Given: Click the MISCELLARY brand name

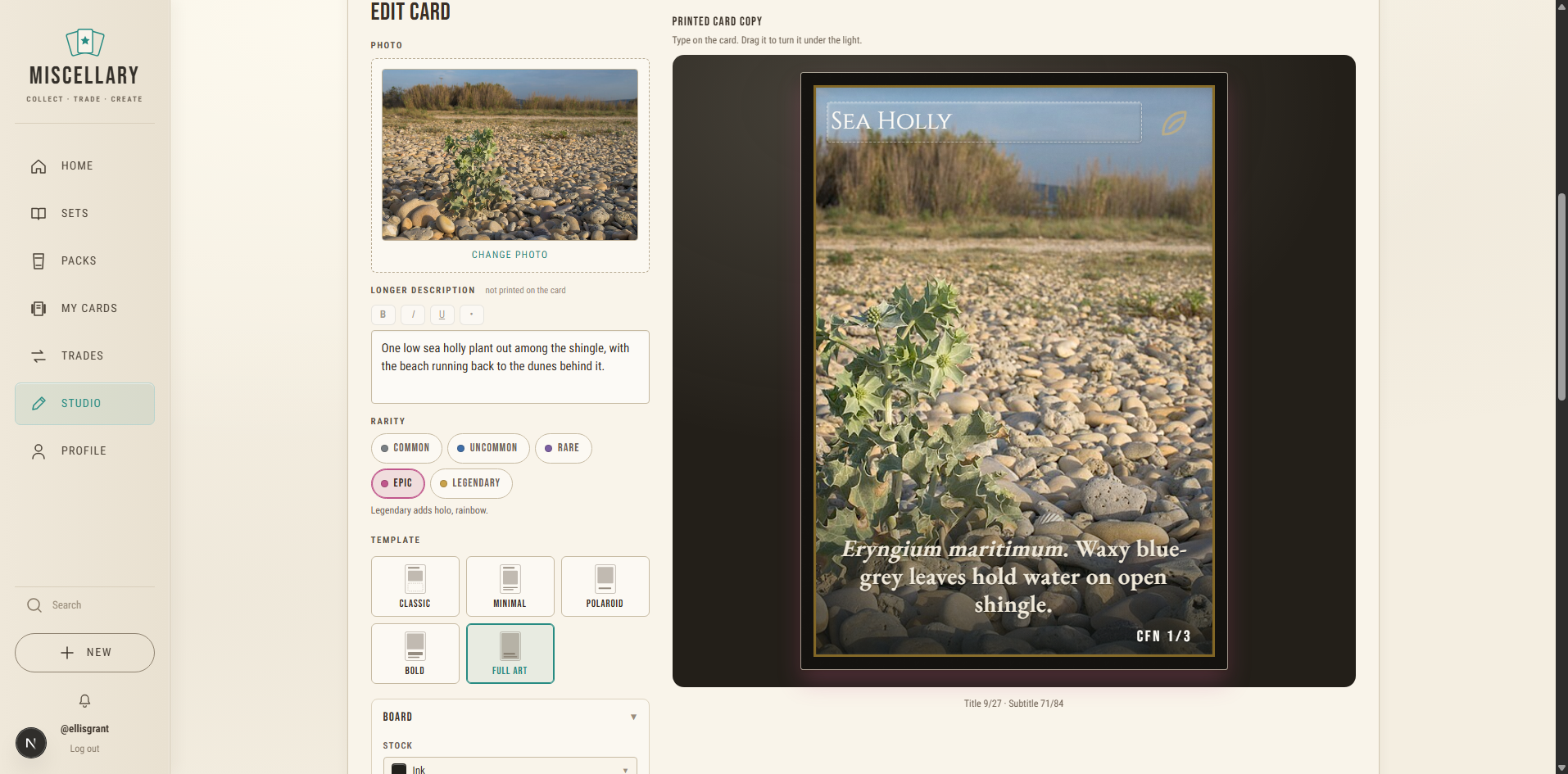Looking at the screenshot, I should point(84,76).
